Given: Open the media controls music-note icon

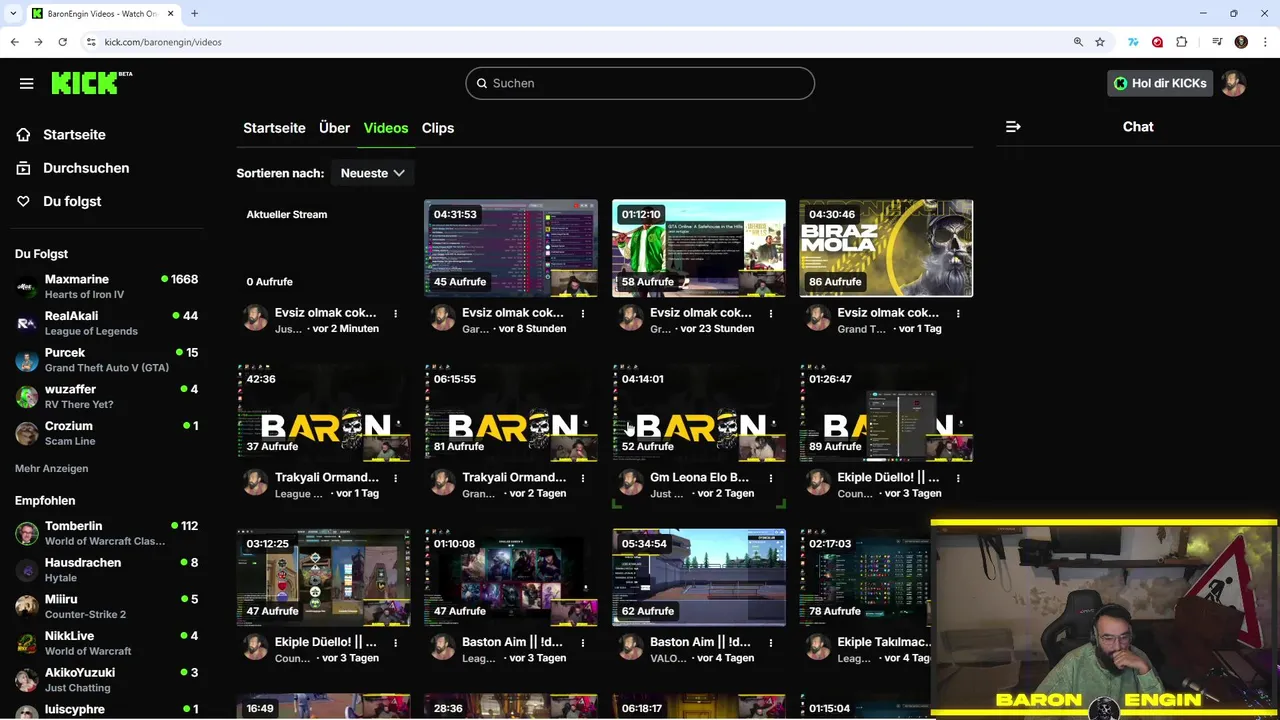Looking at the screenshot, I should 1217,42.
